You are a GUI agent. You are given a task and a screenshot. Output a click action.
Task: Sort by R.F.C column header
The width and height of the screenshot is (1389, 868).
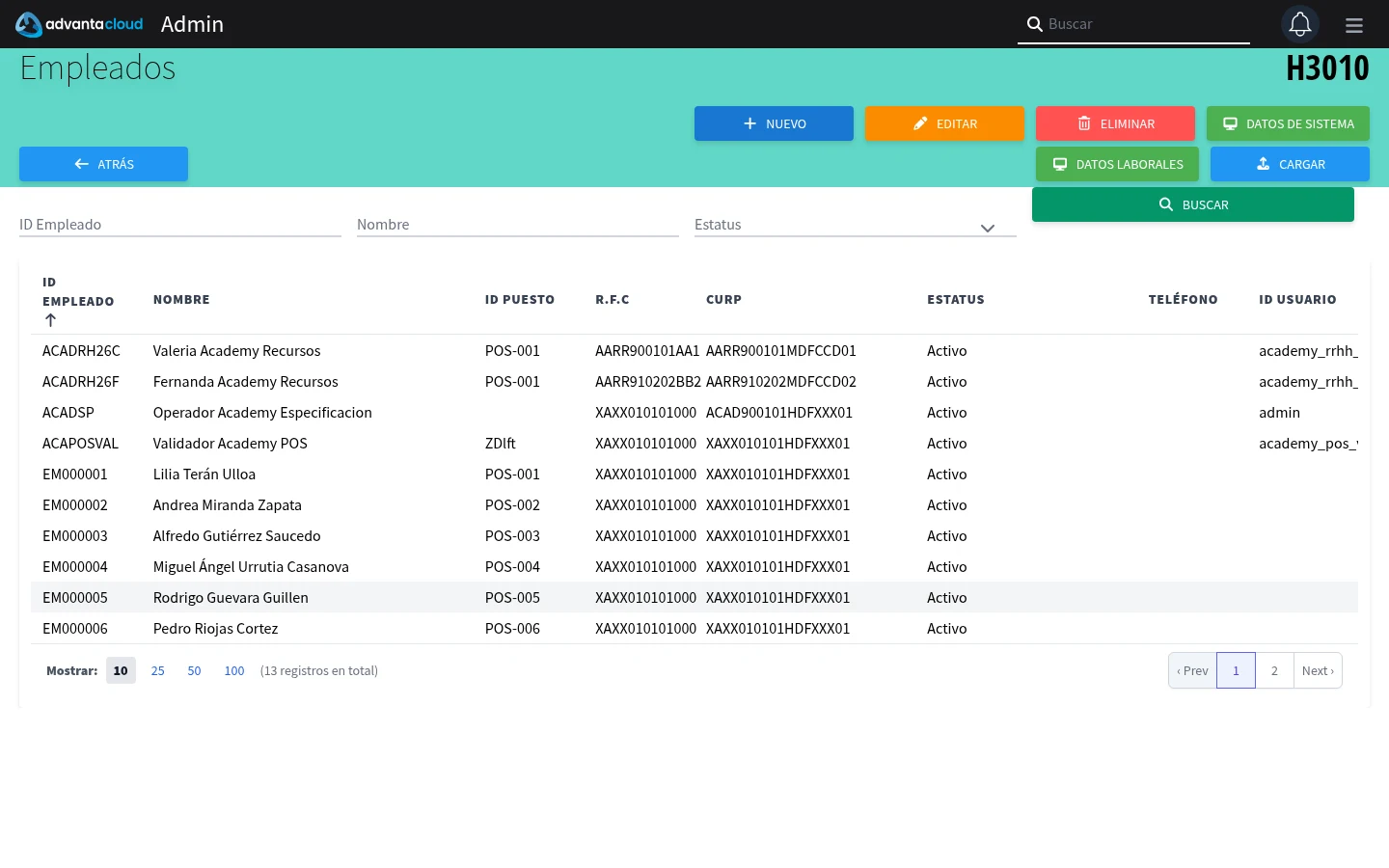613,300
